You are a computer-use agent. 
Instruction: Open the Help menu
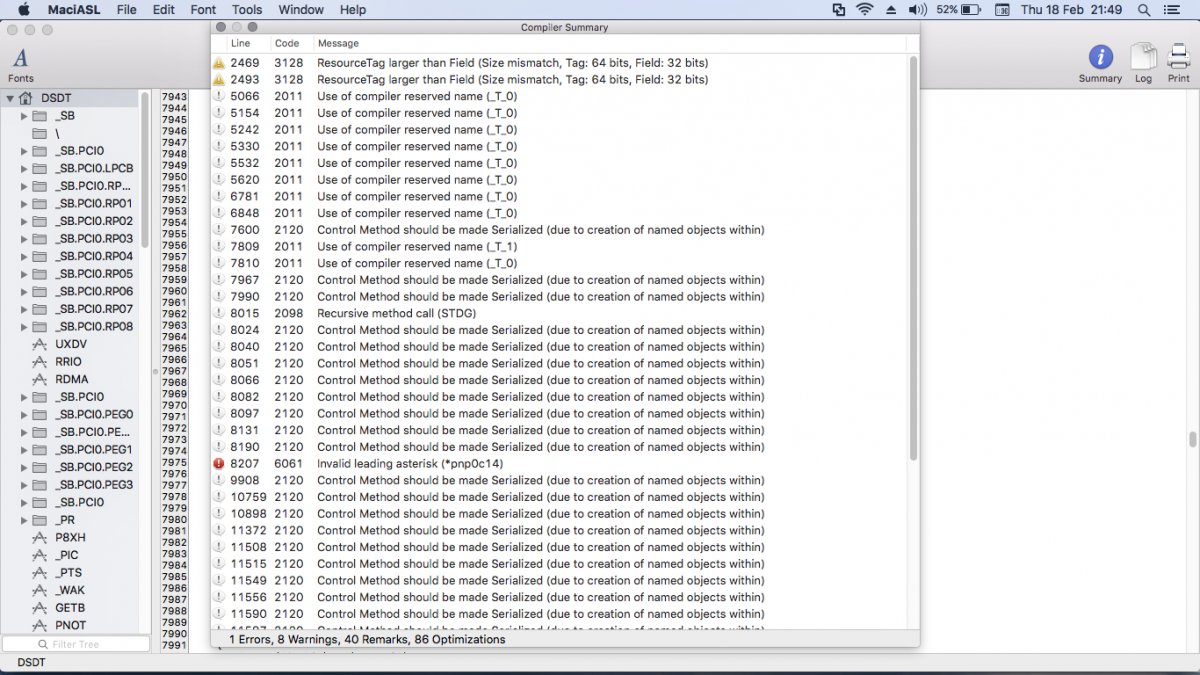click(x=353, y=9)
